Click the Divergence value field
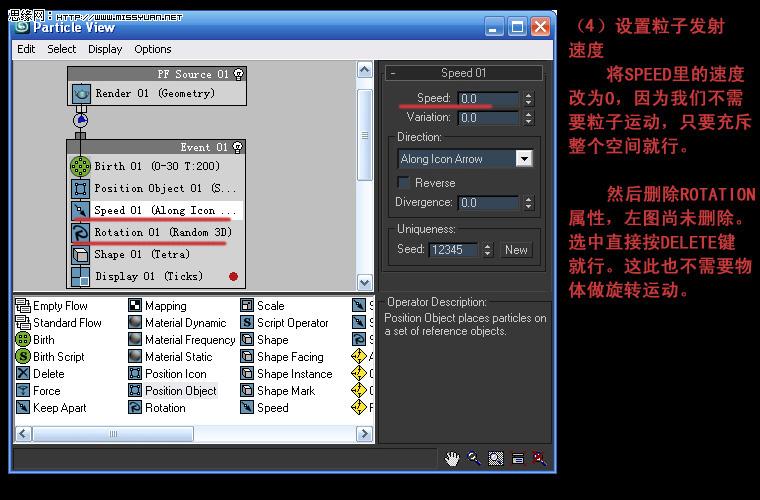Screen dimensions: 760x500 click(x=489, y=203)
